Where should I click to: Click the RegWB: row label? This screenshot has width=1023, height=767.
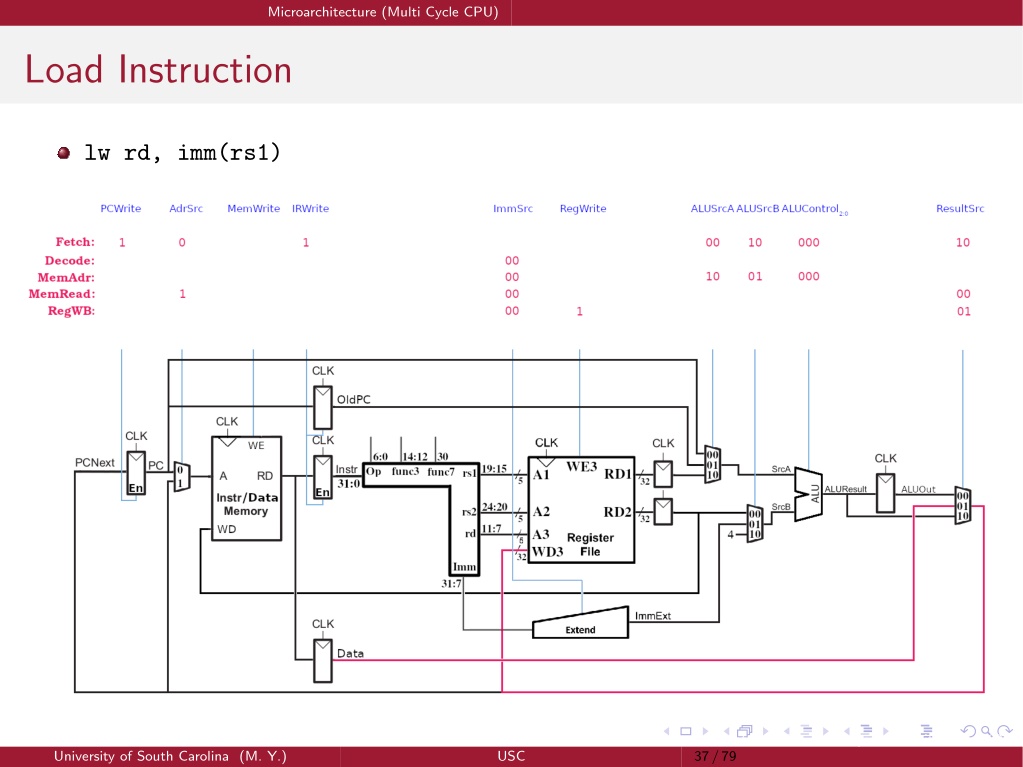point(71,311)
